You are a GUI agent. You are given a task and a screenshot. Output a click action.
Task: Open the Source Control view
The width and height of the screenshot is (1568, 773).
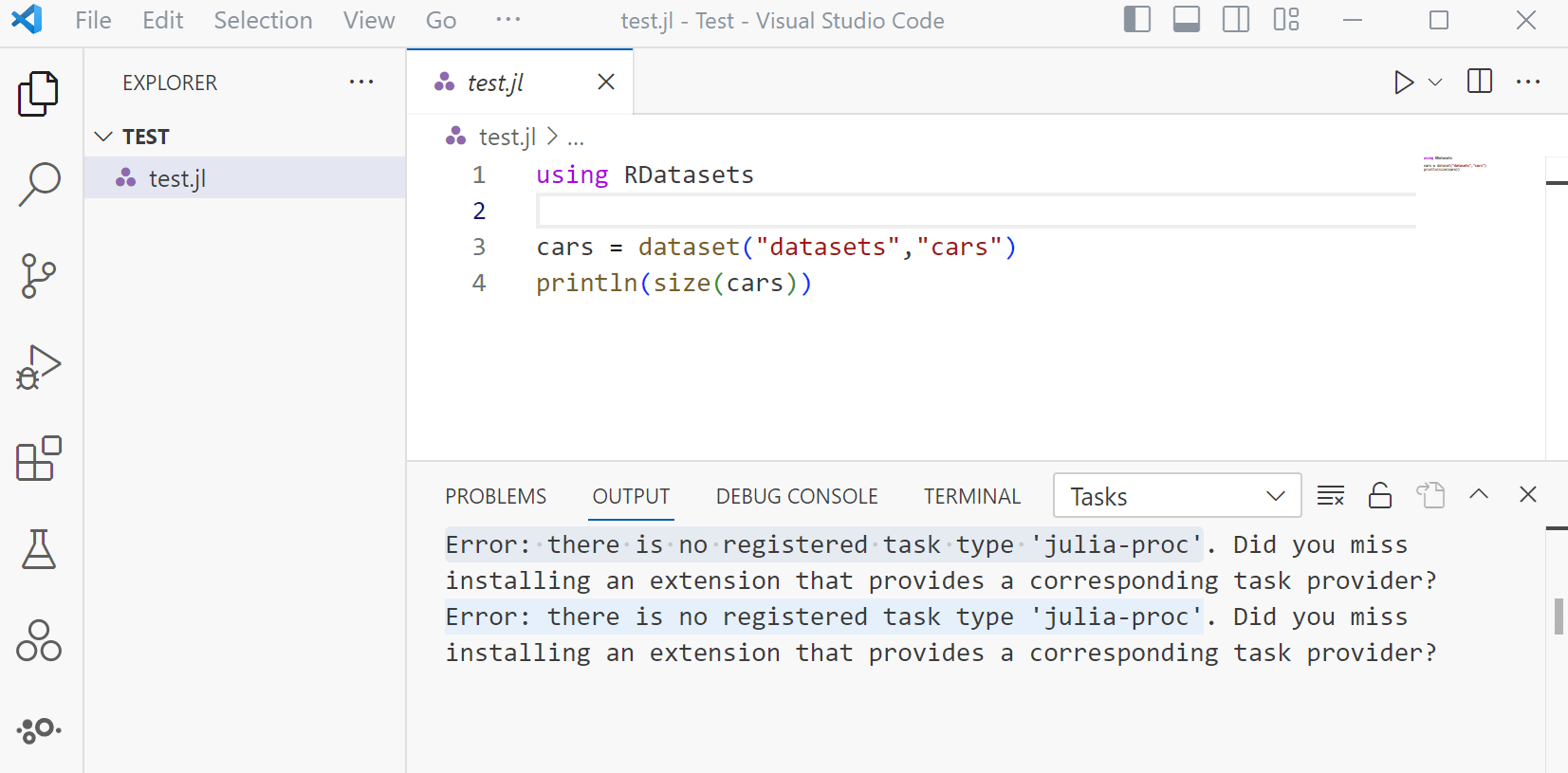click(x=39, y=275)
